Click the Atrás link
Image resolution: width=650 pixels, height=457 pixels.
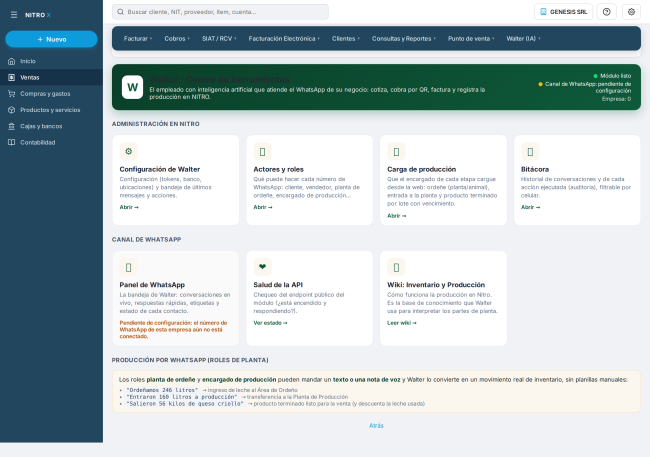point(376,426)
